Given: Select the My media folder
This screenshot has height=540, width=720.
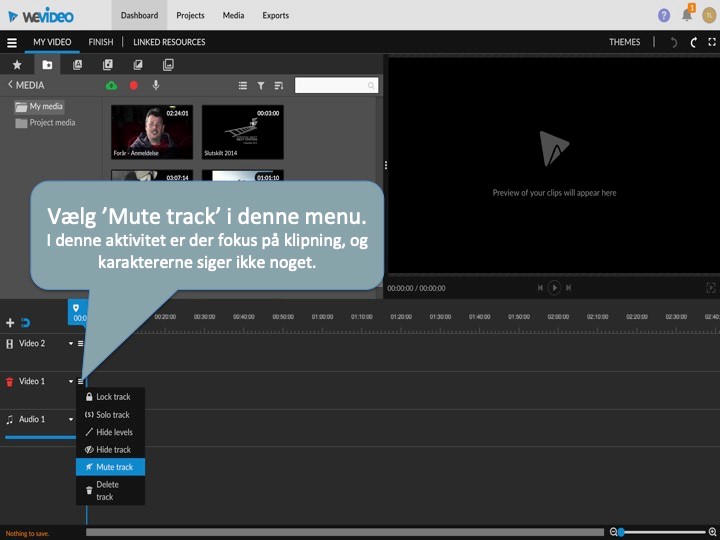Looking at the screenshot, I should click(x=39, y=107).
